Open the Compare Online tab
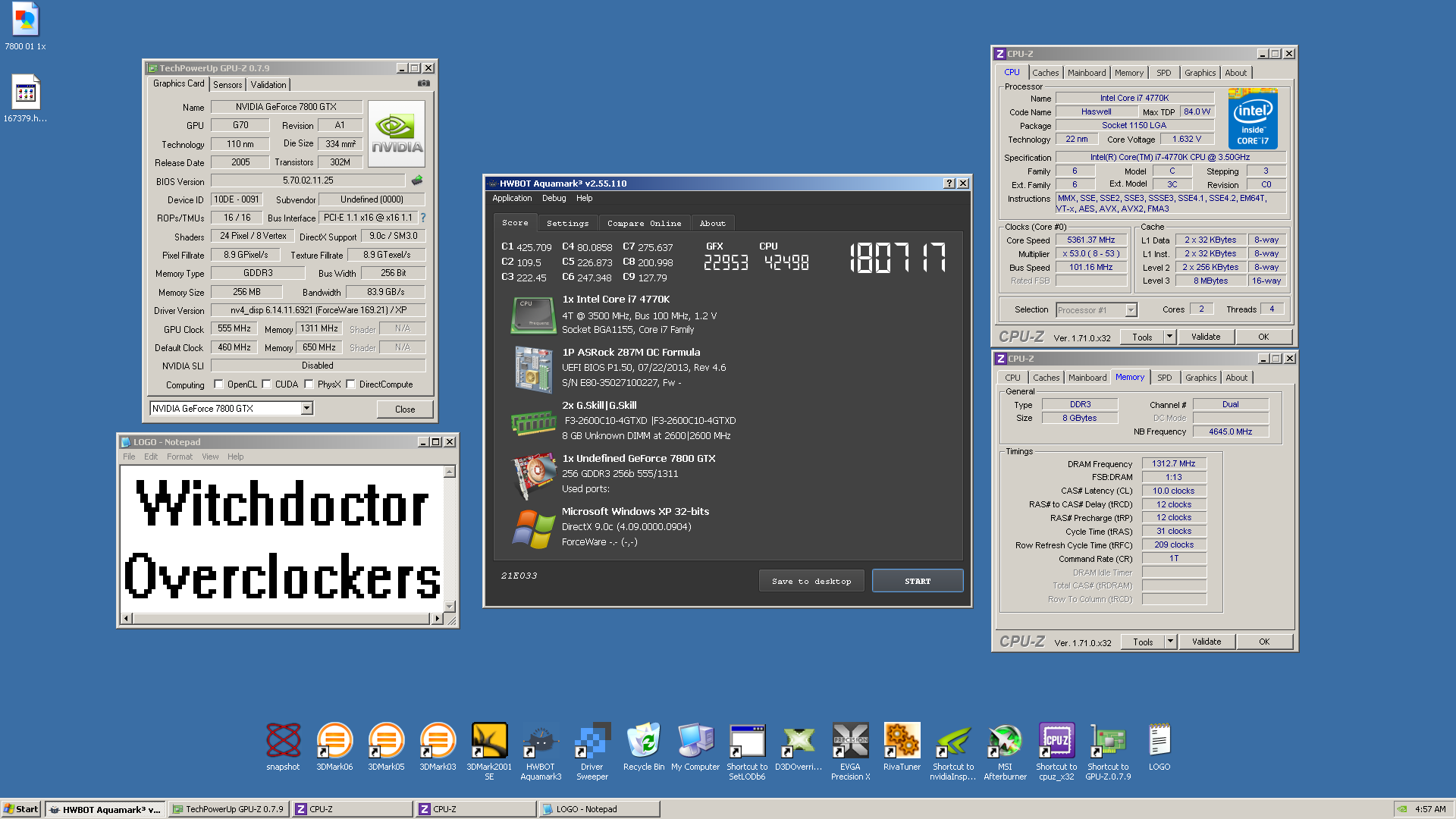 pos(644,224)
